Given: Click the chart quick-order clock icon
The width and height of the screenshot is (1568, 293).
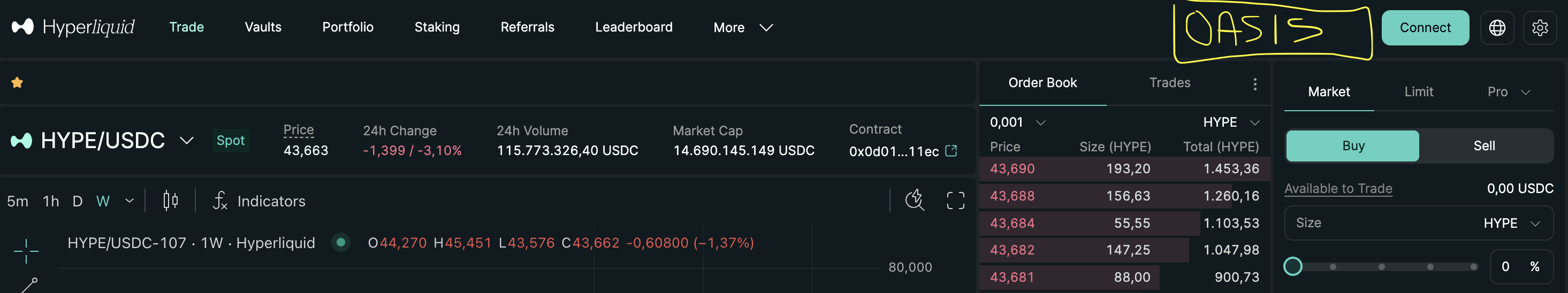Looking at the screenshot, I should [x=914, y=200].
